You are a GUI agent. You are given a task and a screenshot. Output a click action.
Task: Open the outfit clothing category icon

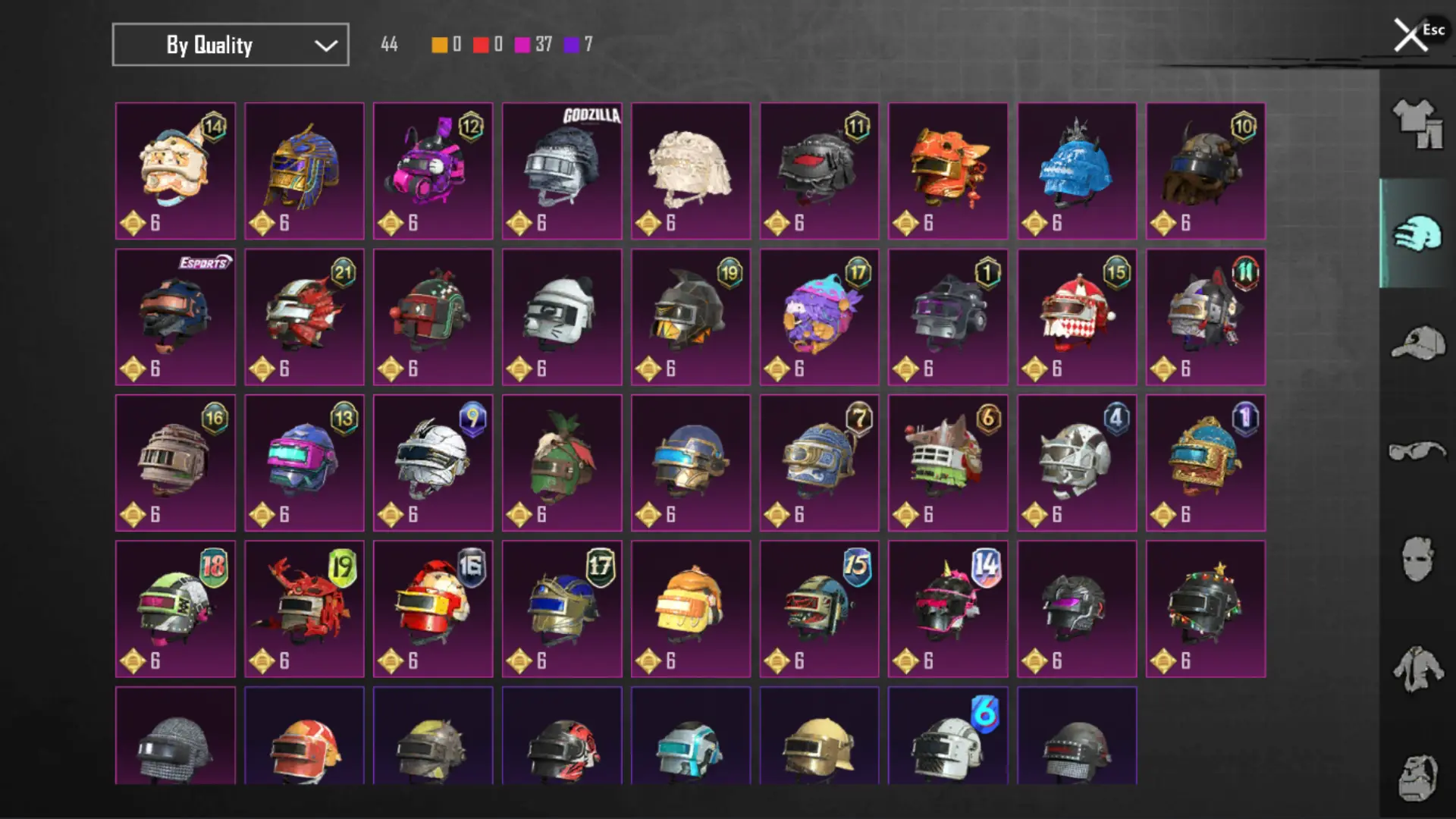(x=1417, y=124)
